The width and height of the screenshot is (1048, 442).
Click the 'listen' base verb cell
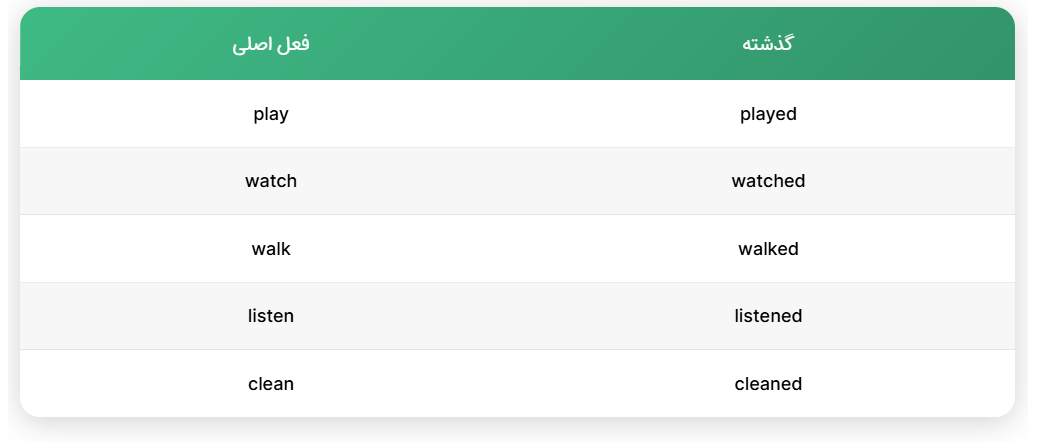(271, 316)
